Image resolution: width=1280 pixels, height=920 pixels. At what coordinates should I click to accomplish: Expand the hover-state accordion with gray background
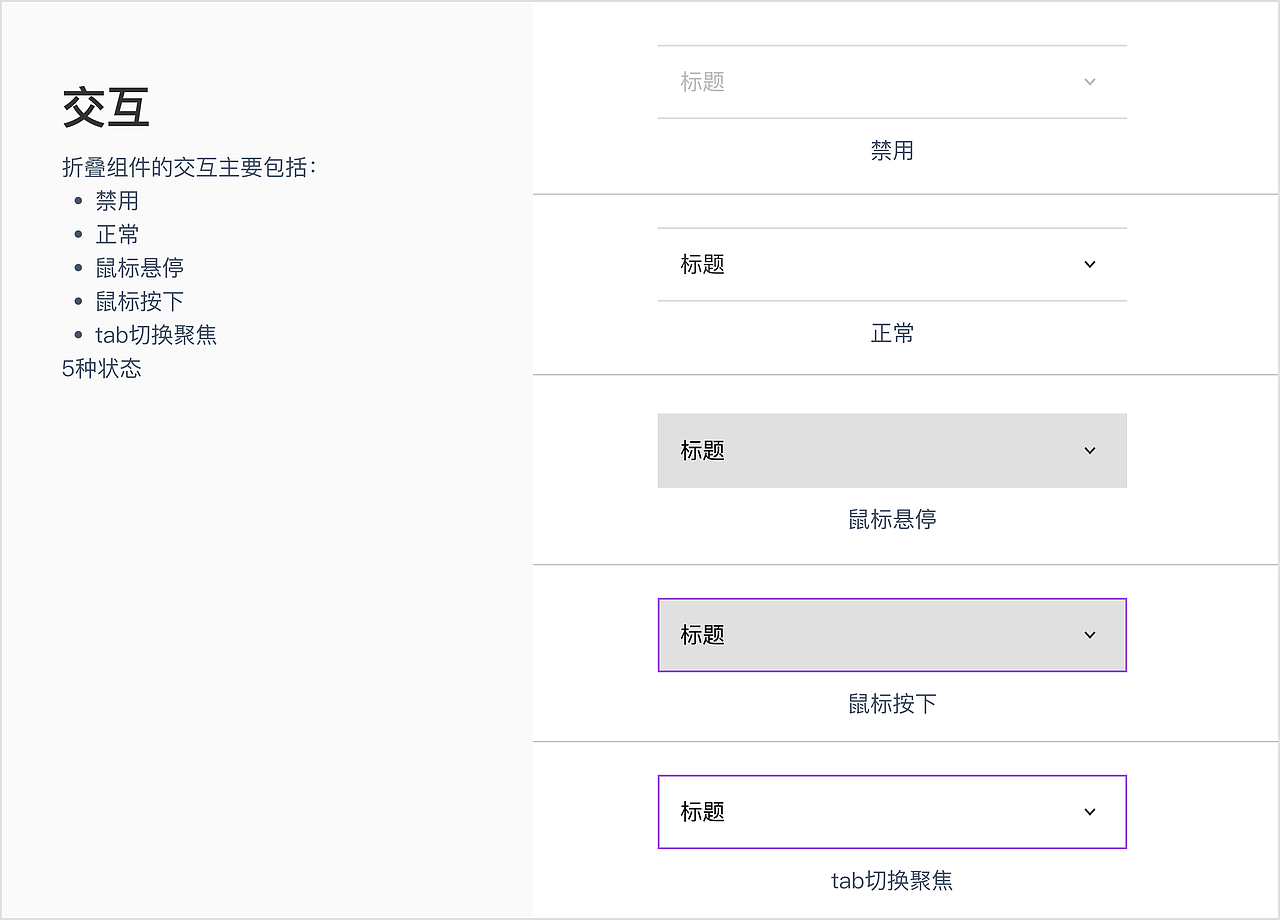pos(892,451)
